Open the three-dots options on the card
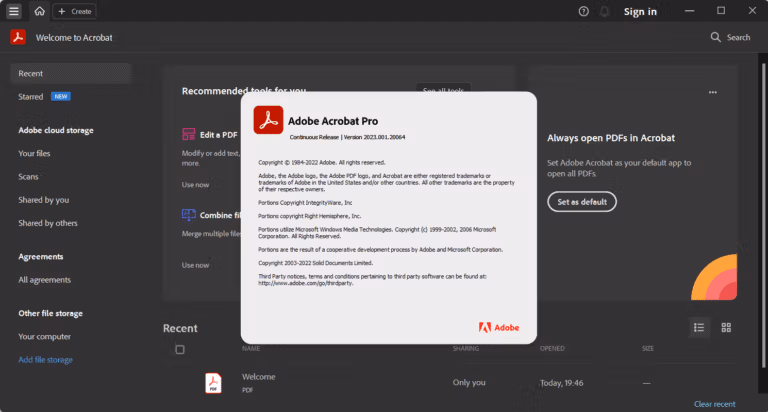The height and width of the screenshot is (412, 768). click(713, 92)
